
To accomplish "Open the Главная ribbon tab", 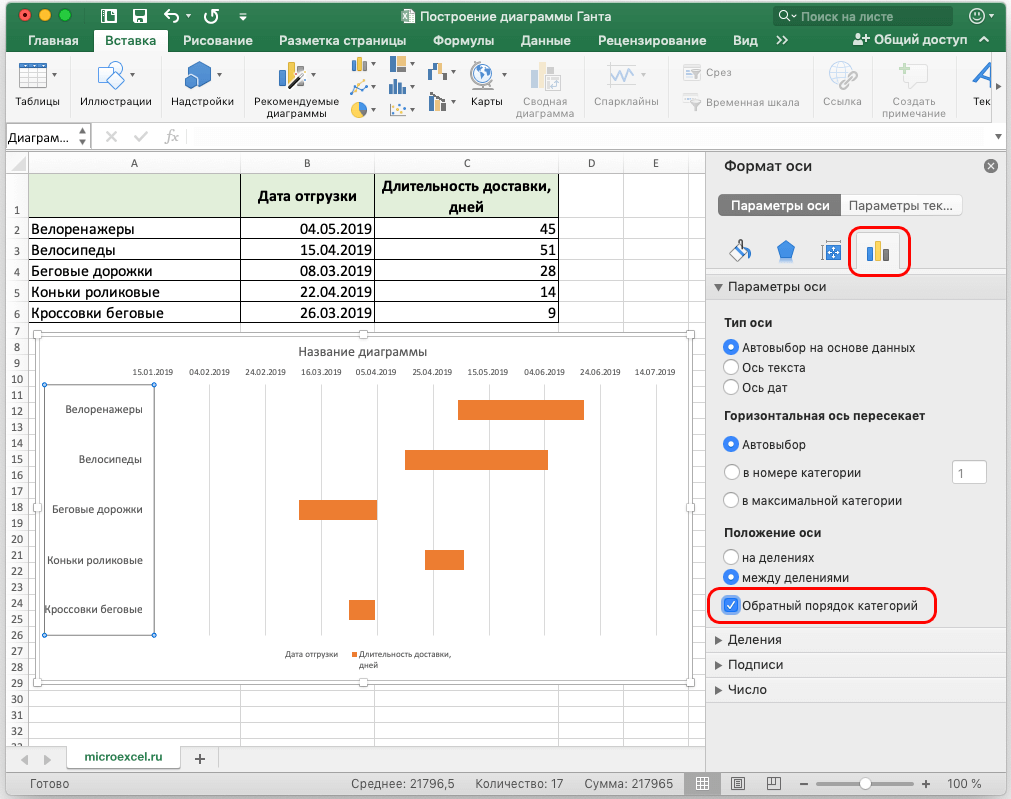I will tap(53, 41).
